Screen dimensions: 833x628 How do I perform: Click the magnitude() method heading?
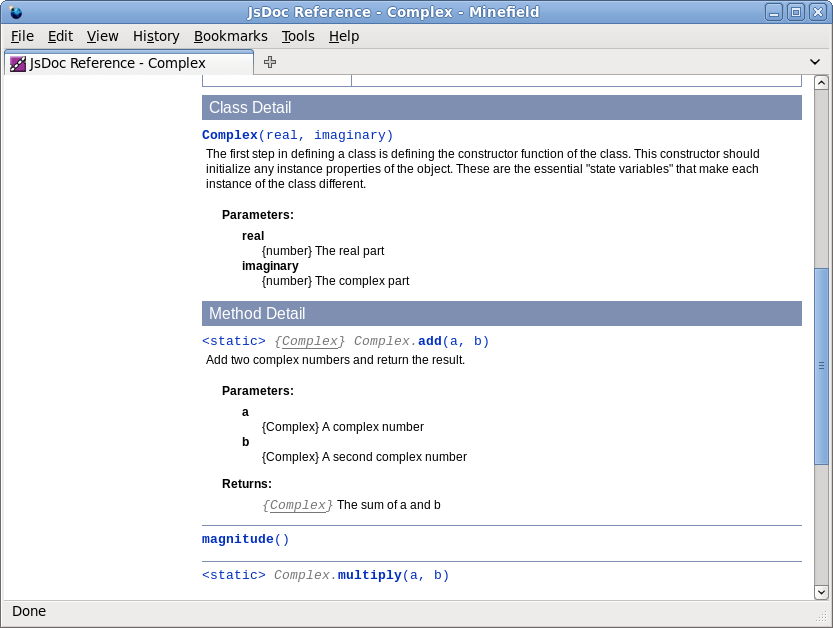[245, 539]
